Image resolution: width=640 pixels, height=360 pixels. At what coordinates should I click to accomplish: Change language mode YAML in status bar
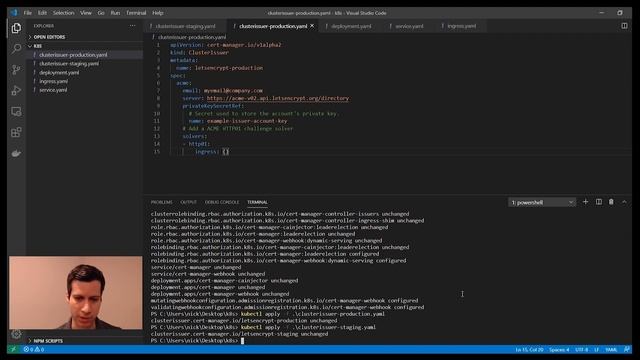click(x=611, y=350)
